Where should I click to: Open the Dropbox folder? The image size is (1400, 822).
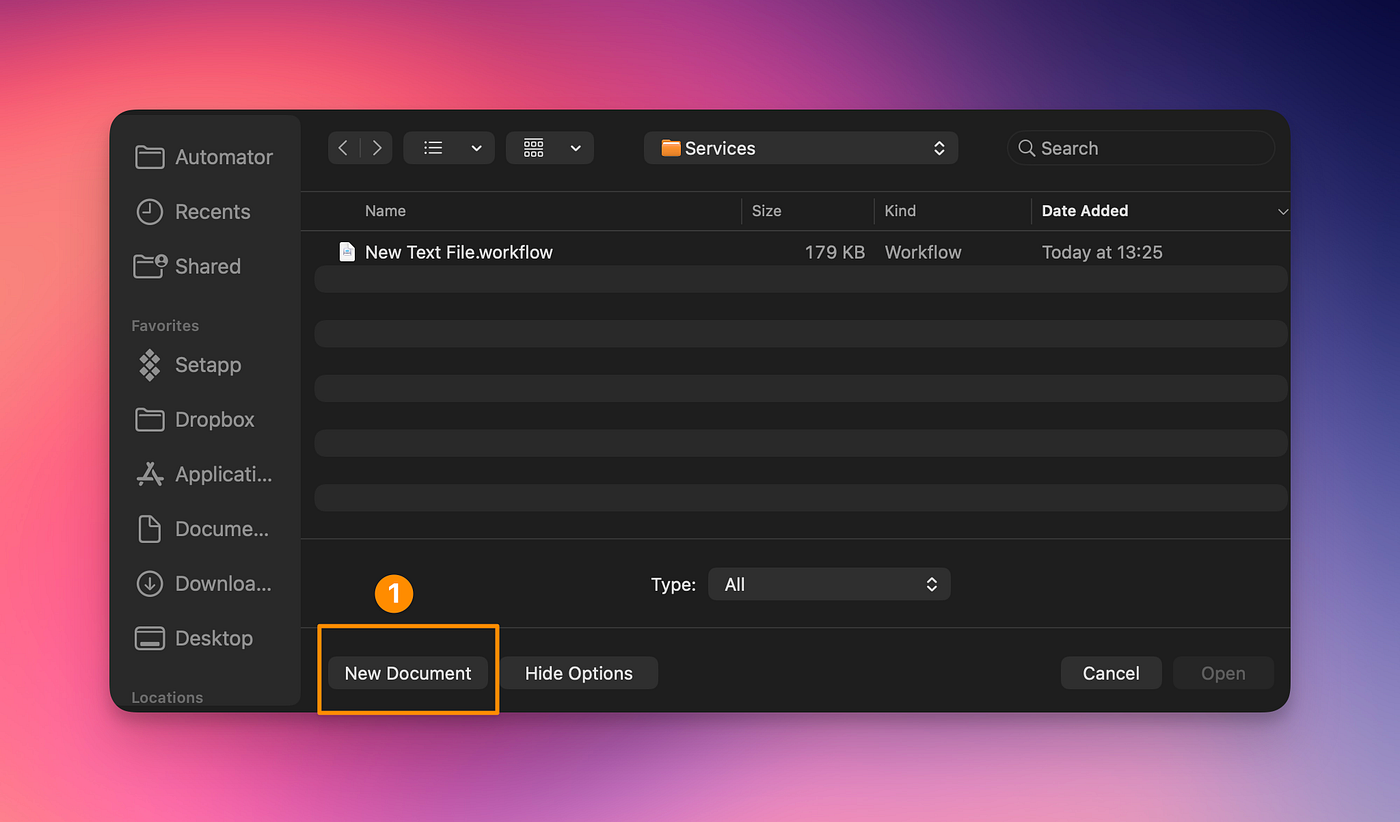click(x=214, y=419)
